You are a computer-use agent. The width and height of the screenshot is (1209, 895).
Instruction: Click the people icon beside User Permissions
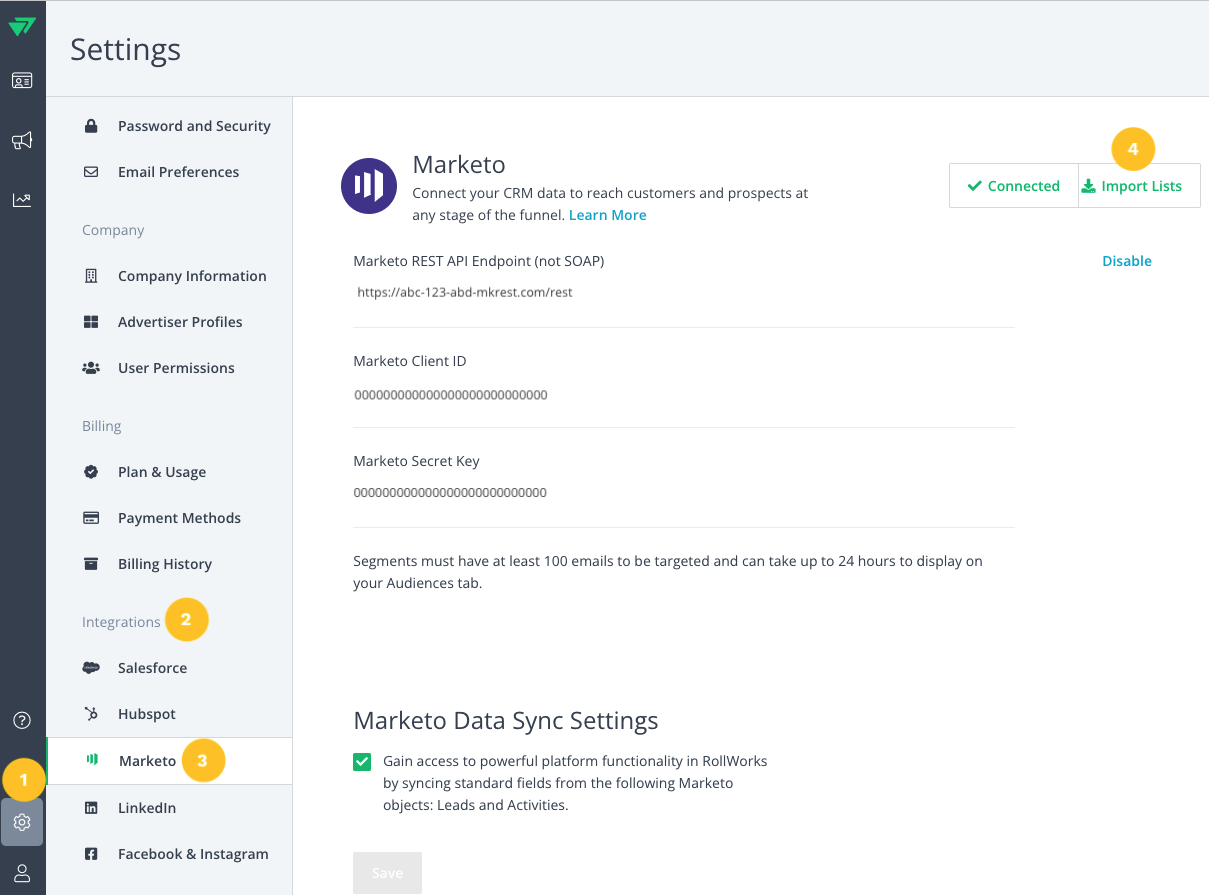(x=91, y=368)
